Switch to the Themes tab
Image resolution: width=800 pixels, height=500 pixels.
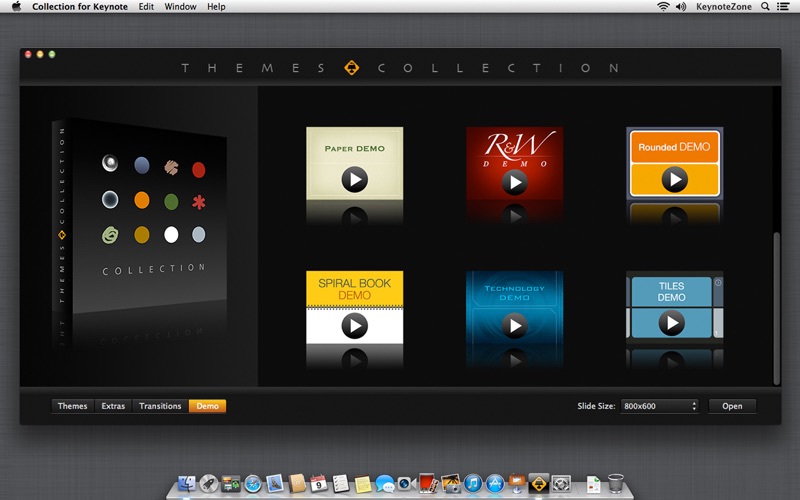(x=72, y=406)
